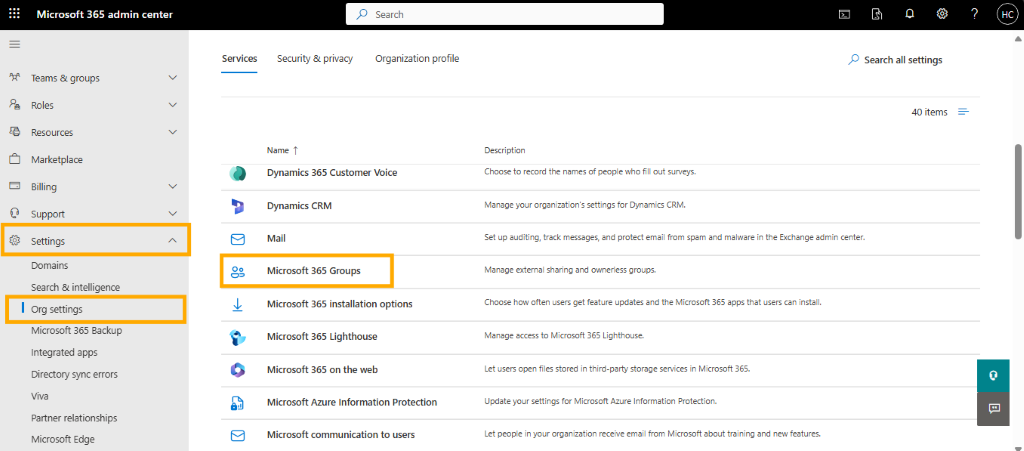Viewport: 1024px width, 451px height.
Task: Click the Marketplace bag icon
Action: [14, 159]
